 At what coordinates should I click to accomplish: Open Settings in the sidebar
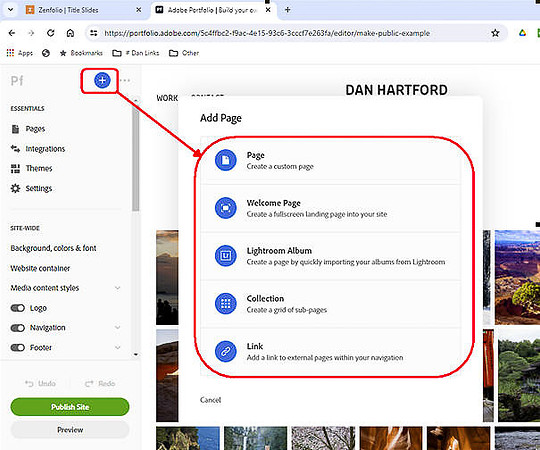click(39, 188)
